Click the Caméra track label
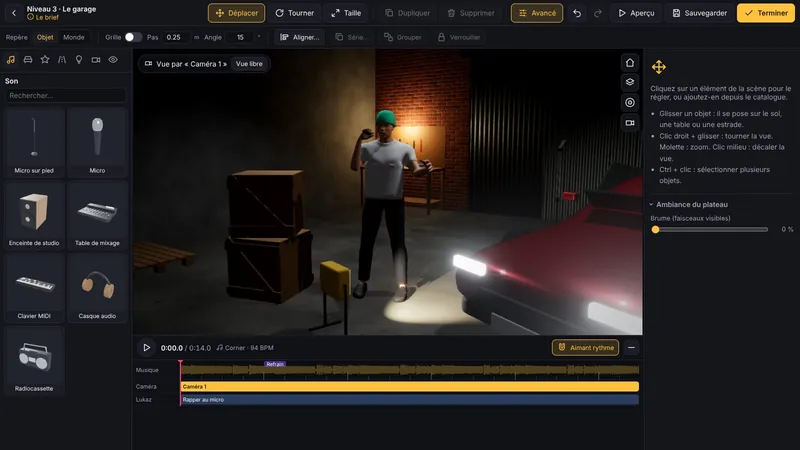 pos(146,387)
